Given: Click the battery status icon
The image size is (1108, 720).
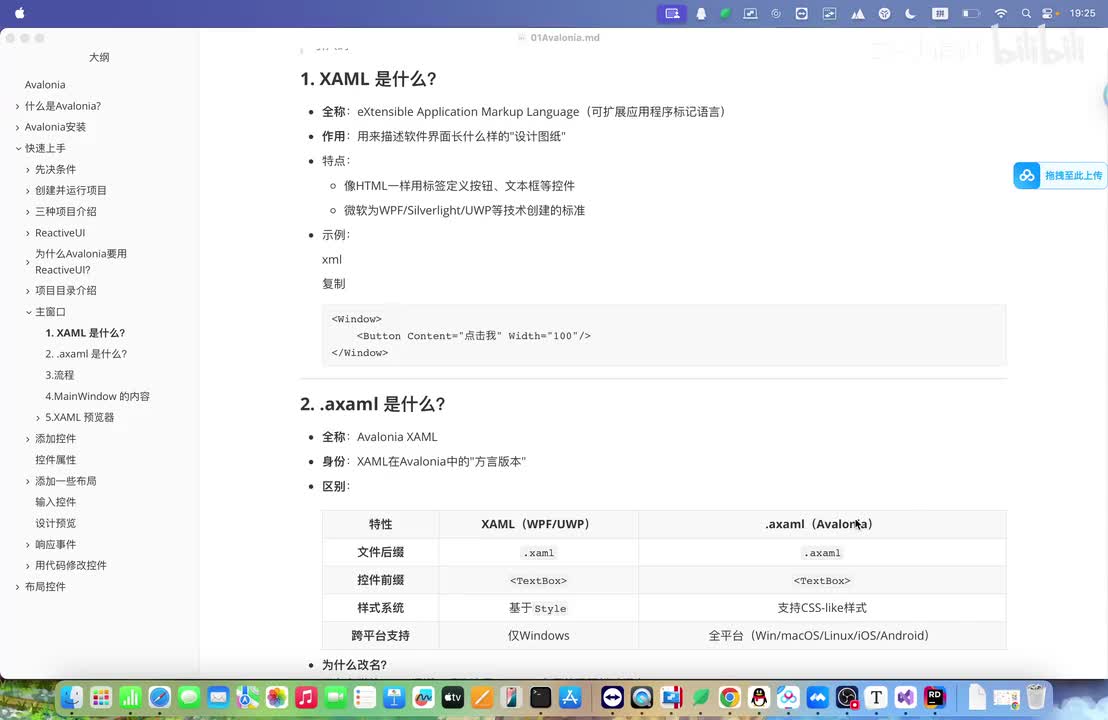Looking at the screenshot, I should coord(971,13).
